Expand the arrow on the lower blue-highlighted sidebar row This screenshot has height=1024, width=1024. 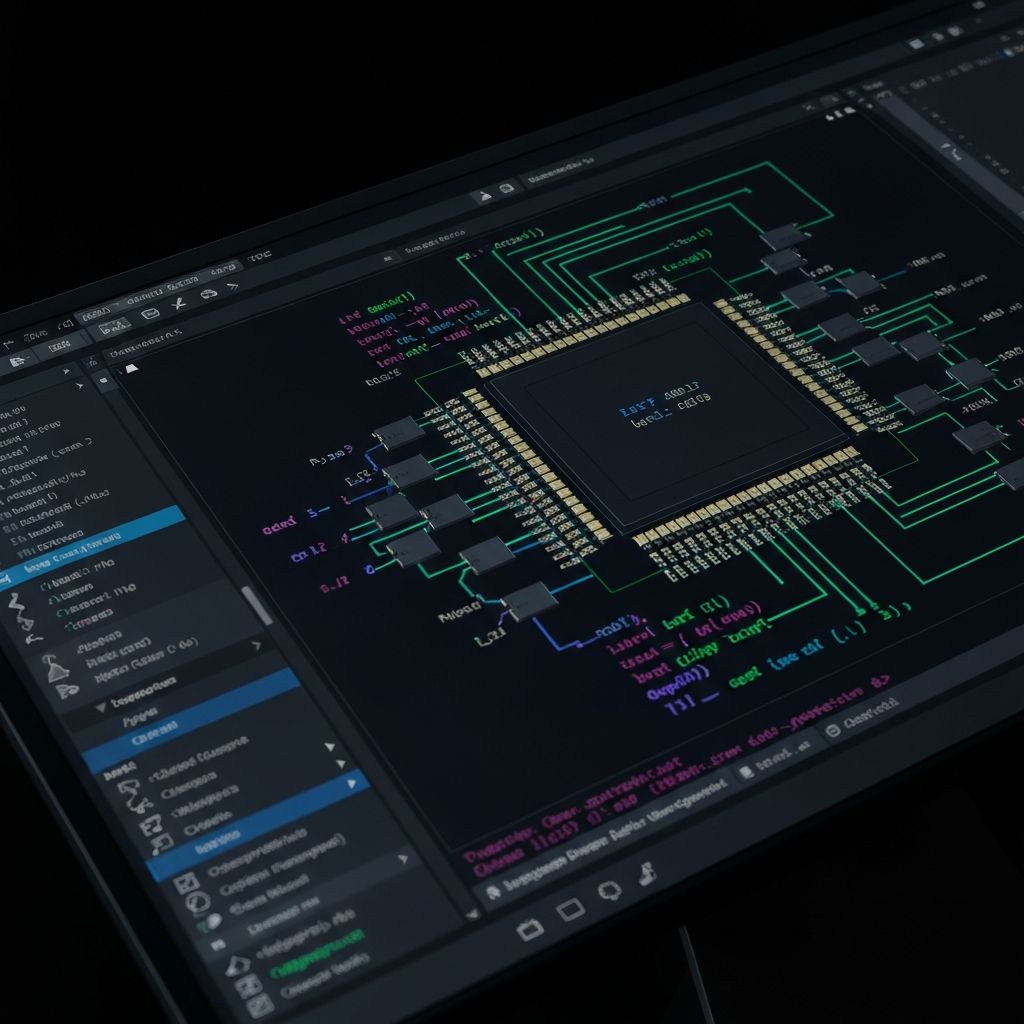coord(351,785)
